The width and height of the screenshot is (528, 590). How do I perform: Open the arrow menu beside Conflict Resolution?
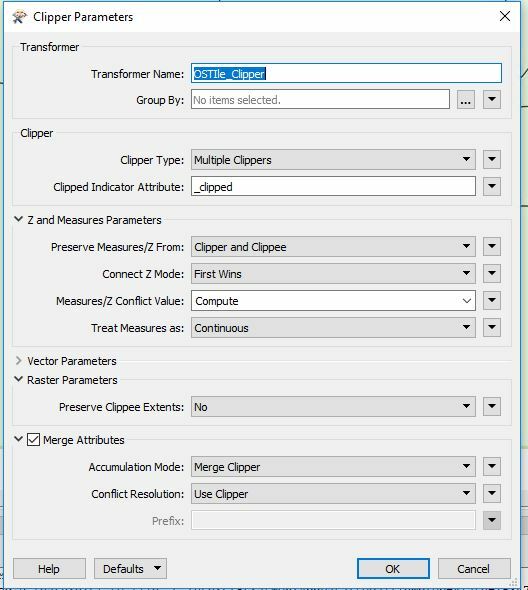492,493
